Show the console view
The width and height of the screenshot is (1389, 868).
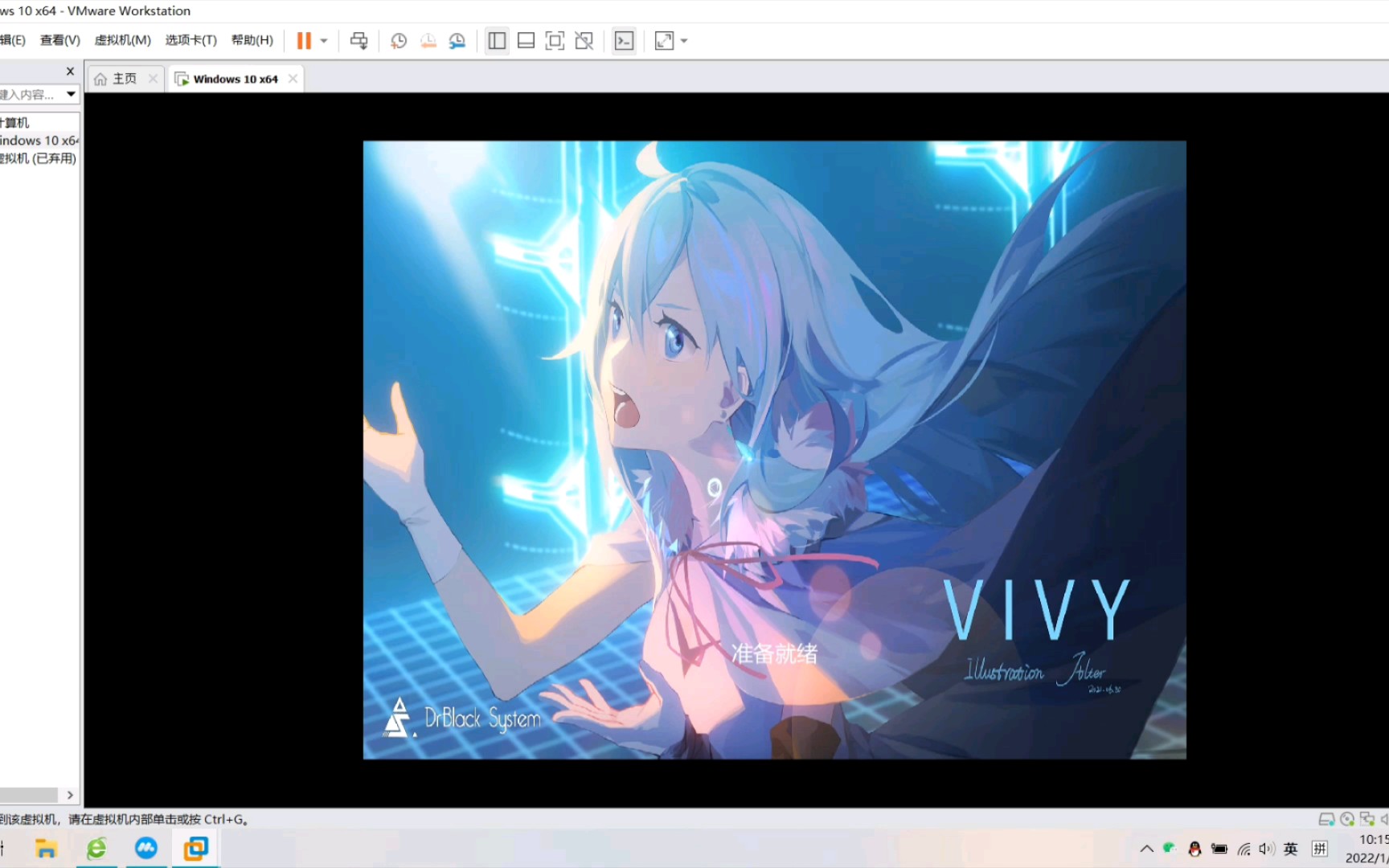624,41
